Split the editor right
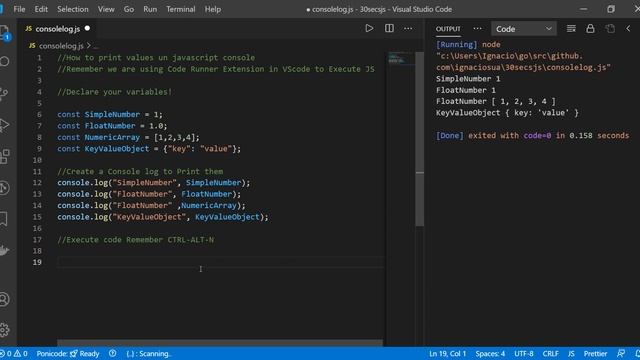640x360 pixels. pyautogui.click(x=389, y=29)
